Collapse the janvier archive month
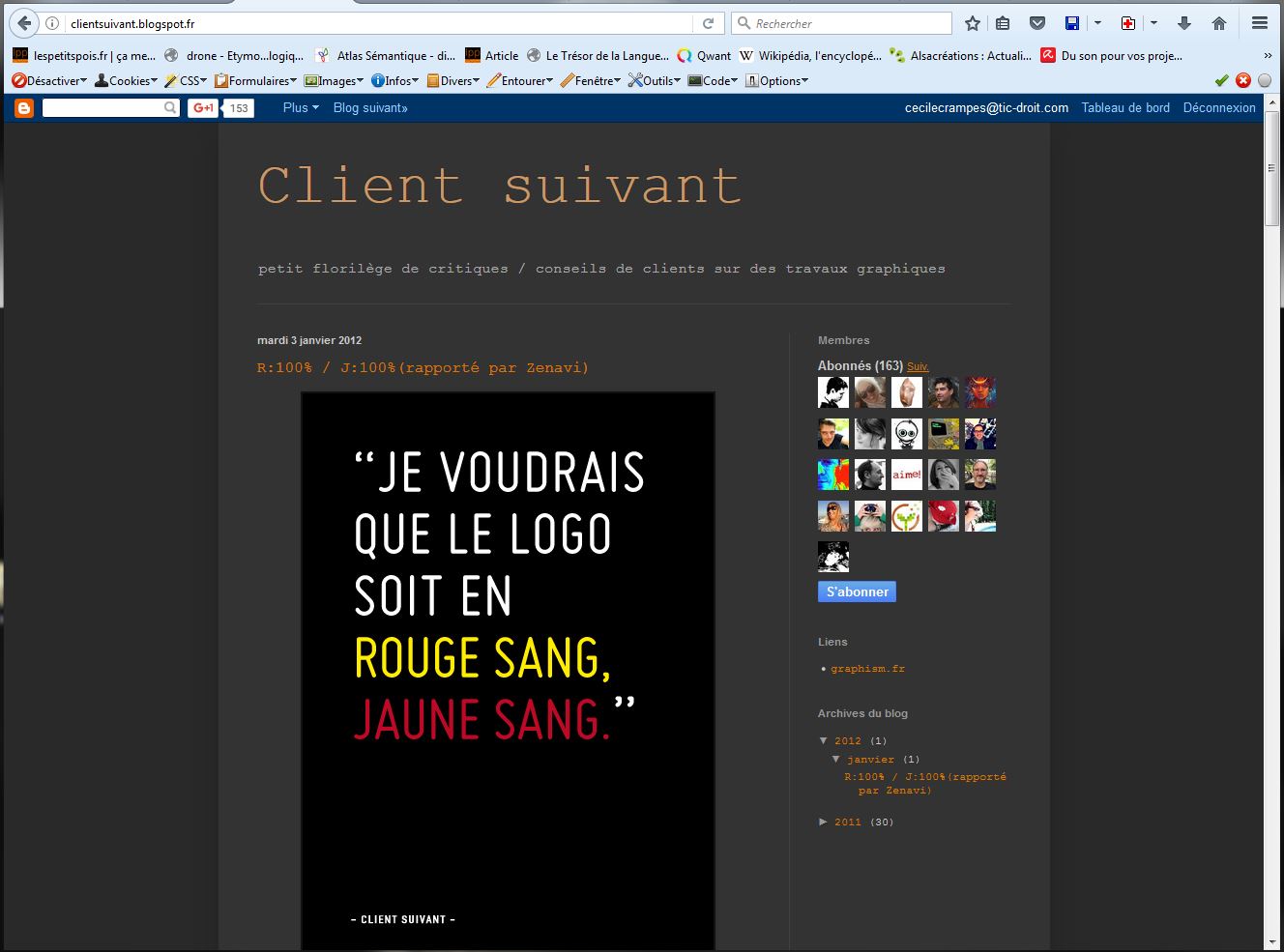Screen dimensions: 1284x952 (836, 760)
